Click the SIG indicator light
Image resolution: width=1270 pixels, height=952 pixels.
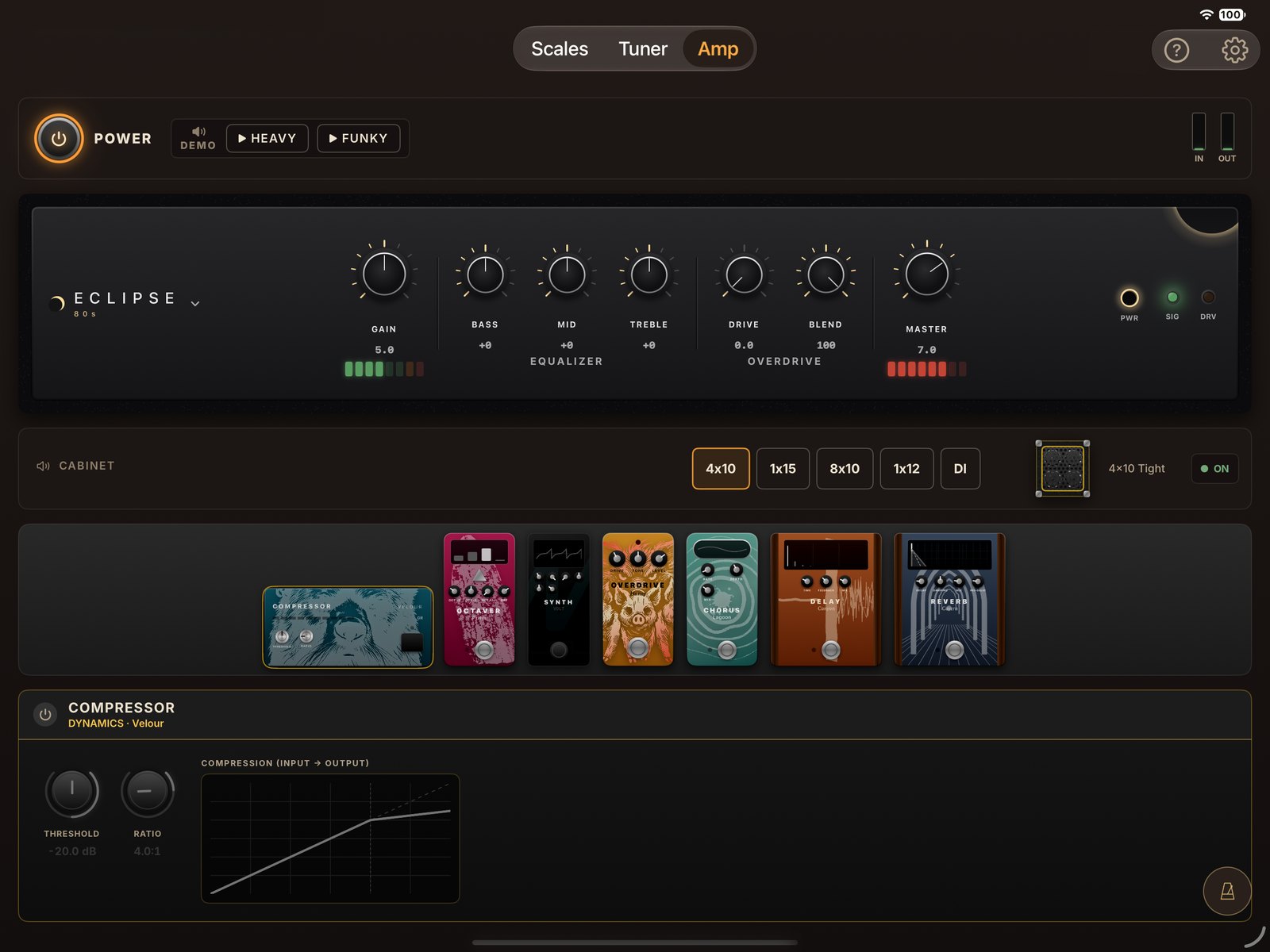click(1172, 297)
